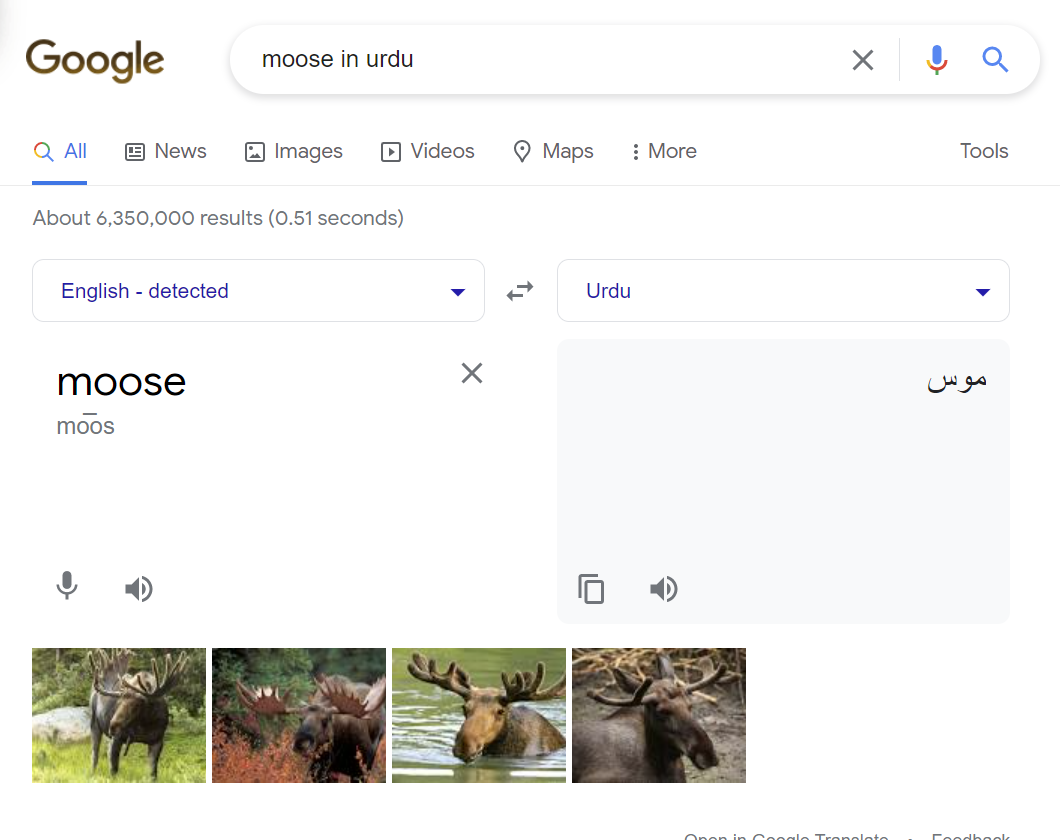Listen to the English pronunciation

139,589
